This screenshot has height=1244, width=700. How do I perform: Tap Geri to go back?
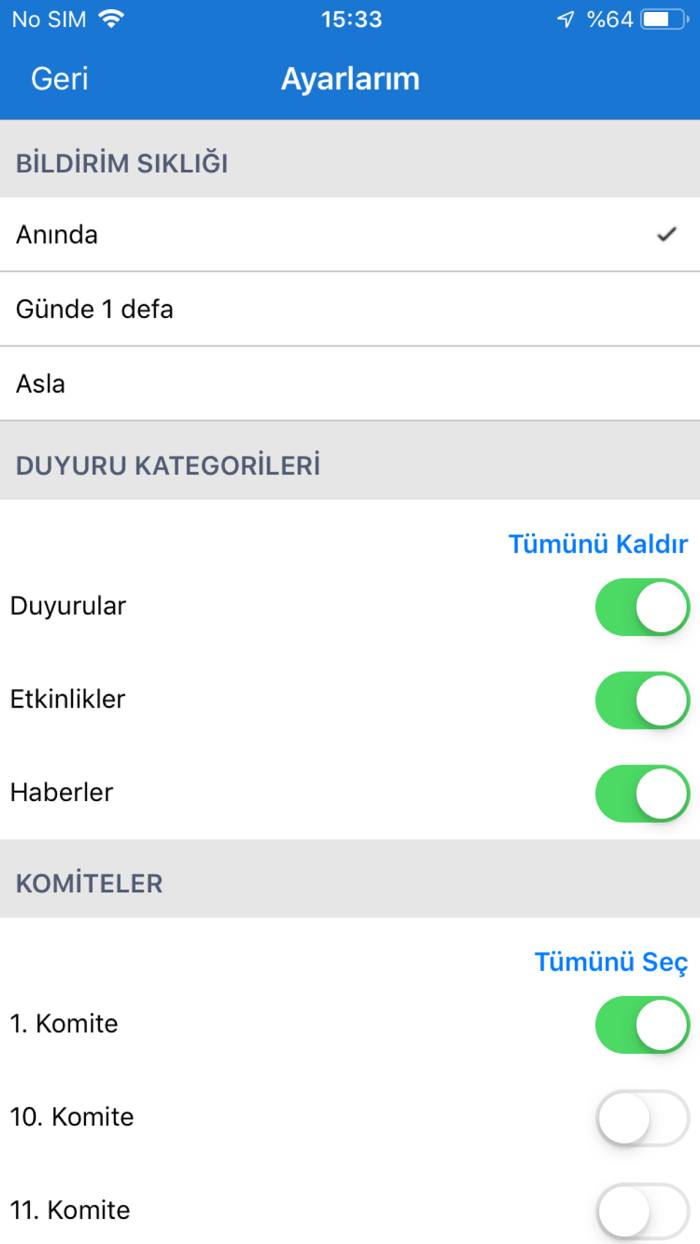click(58, 79)
